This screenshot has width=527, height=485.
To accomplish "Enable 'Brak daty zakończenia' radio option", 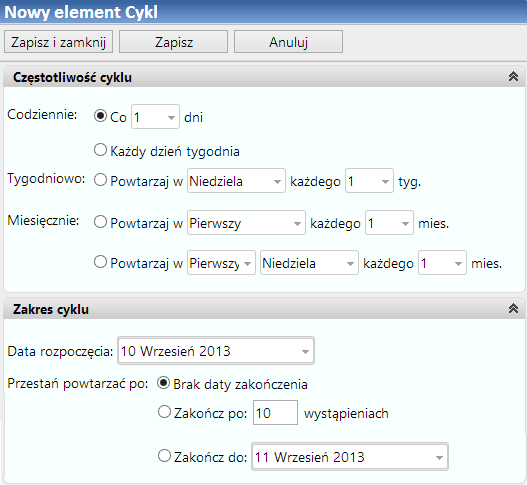I will pos(164,383).
